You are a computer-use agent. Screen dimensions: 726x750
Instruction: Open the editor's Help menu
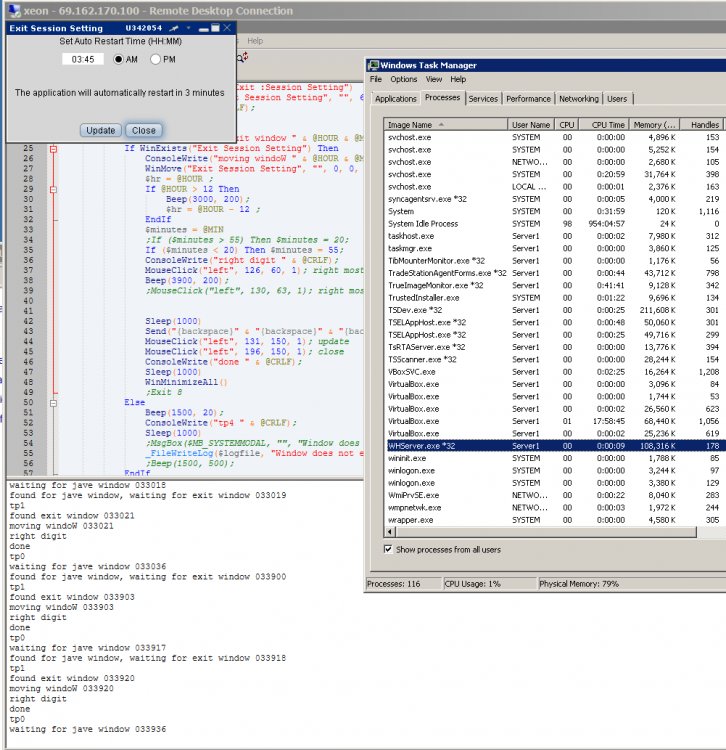pyautogui.click(x=255, y=41)
